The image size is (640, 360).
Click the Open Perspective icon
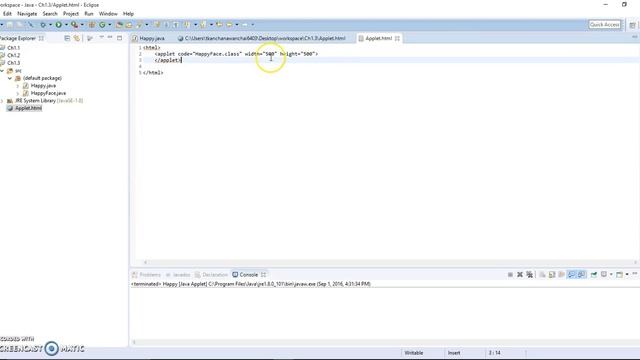[632, 25]
